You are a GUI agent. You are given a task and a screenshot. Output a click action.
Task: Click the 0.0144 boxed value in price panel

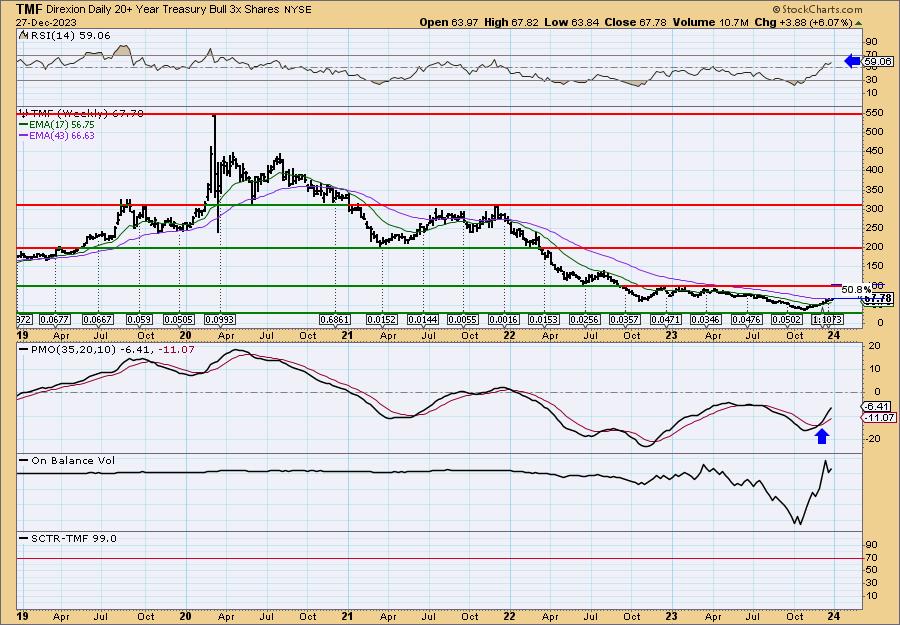pyautogui.click(x=422, y=319)
